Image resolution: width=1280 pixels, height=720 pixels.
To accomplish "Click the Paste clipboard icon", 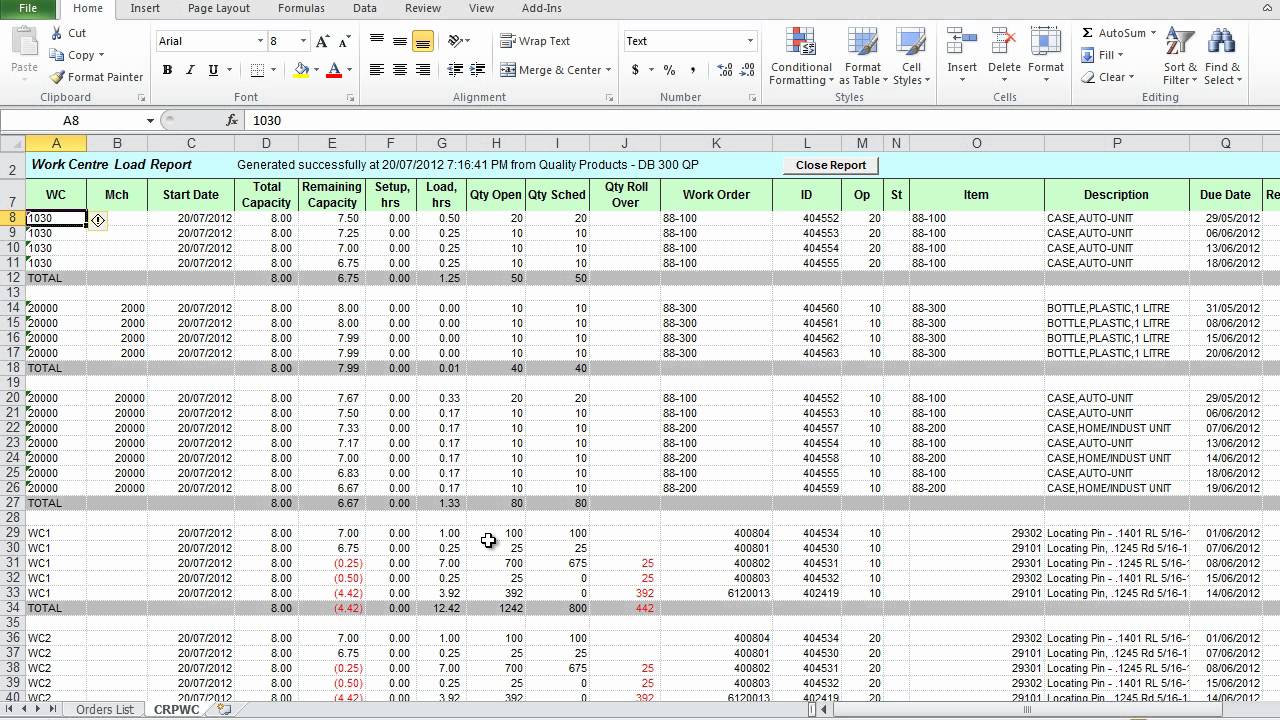I will click(x=25, y=43).
